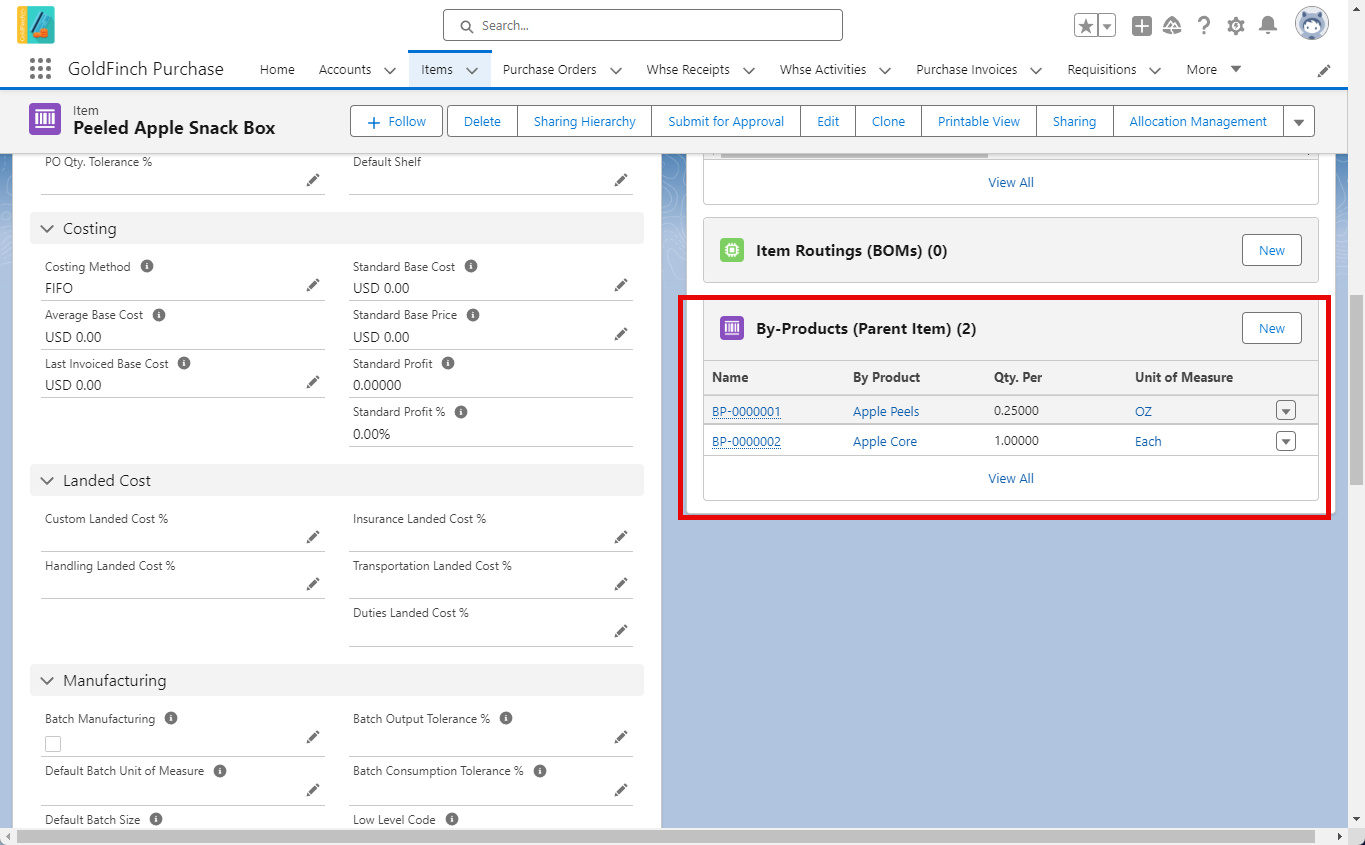Create New By-Product record
1365x845 pixels.
click(x=1272, y=329)
